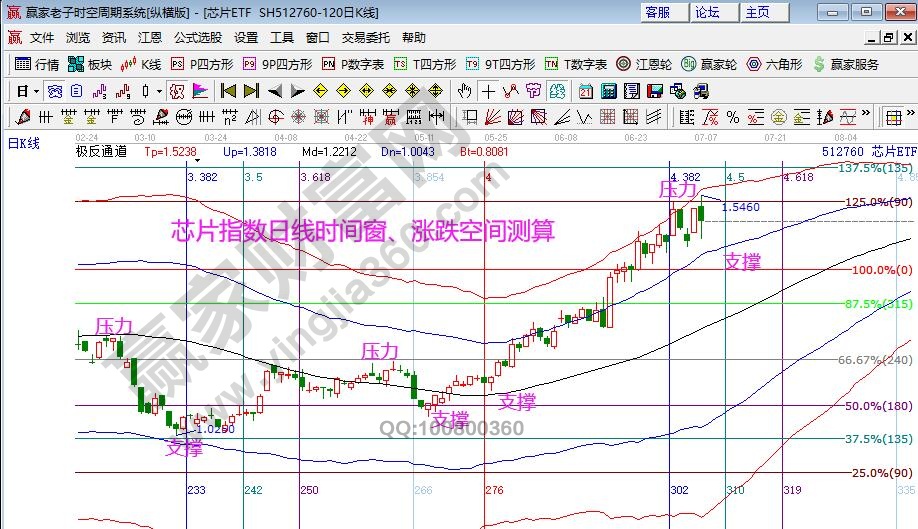Click the black left arrow icon
918x529 pixels.
[x=275, y=91]
